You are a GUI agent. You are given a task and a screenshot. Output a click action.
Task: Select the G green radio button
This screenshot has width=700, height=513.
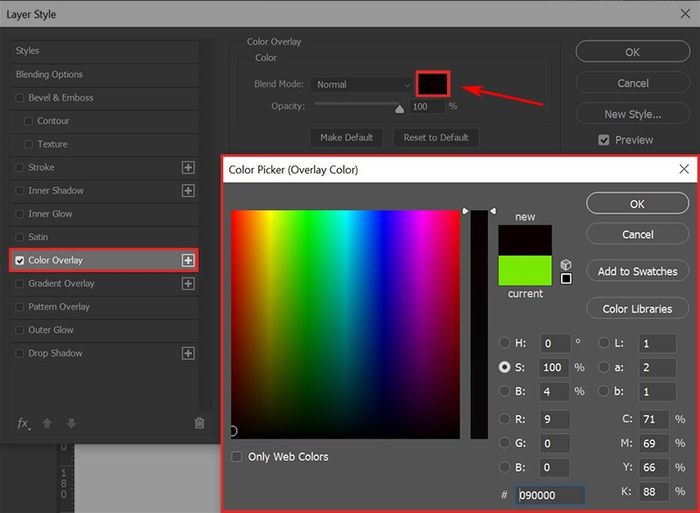[504, 443]
